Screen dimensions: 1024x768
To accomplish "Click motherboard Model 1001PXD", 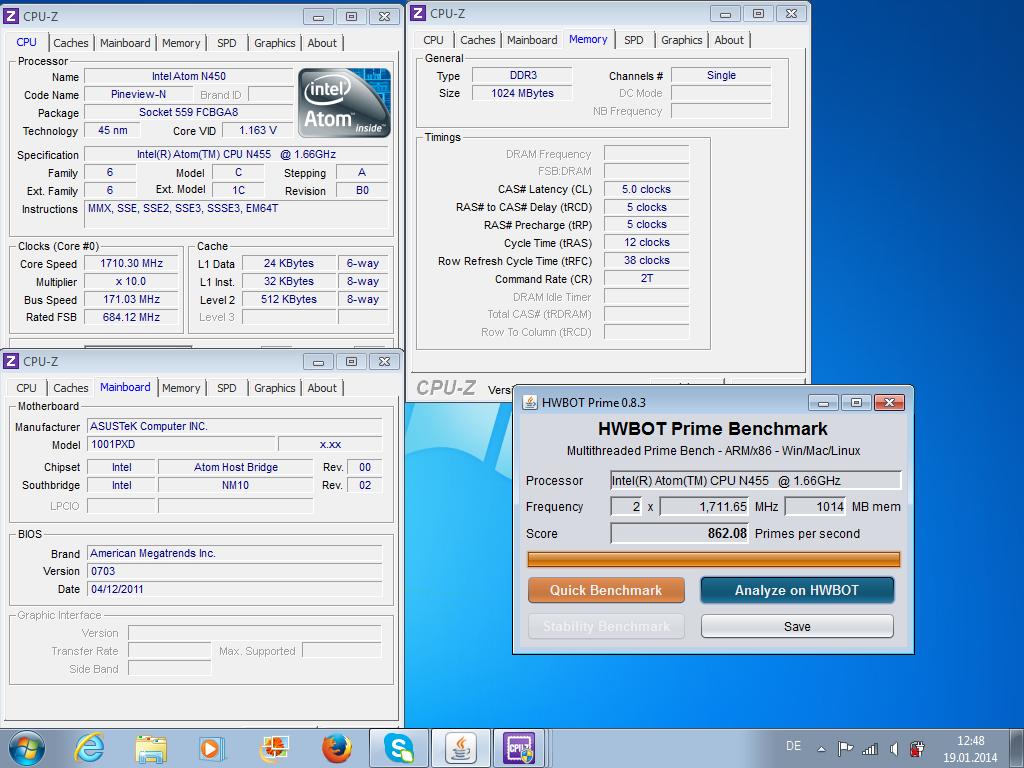I will click(182, 444).
